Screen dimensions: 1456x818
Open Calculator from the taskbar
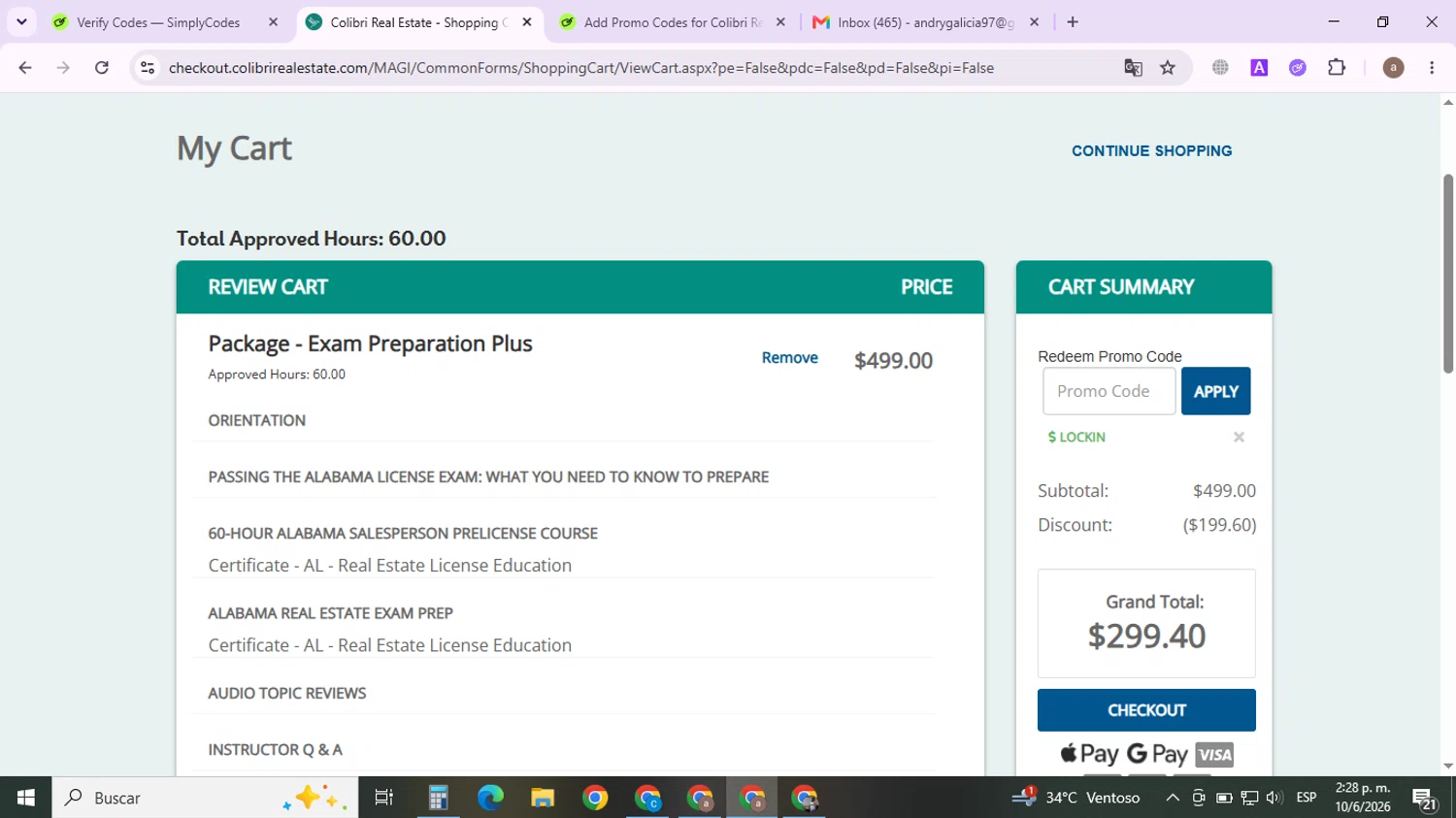[438, 798]
